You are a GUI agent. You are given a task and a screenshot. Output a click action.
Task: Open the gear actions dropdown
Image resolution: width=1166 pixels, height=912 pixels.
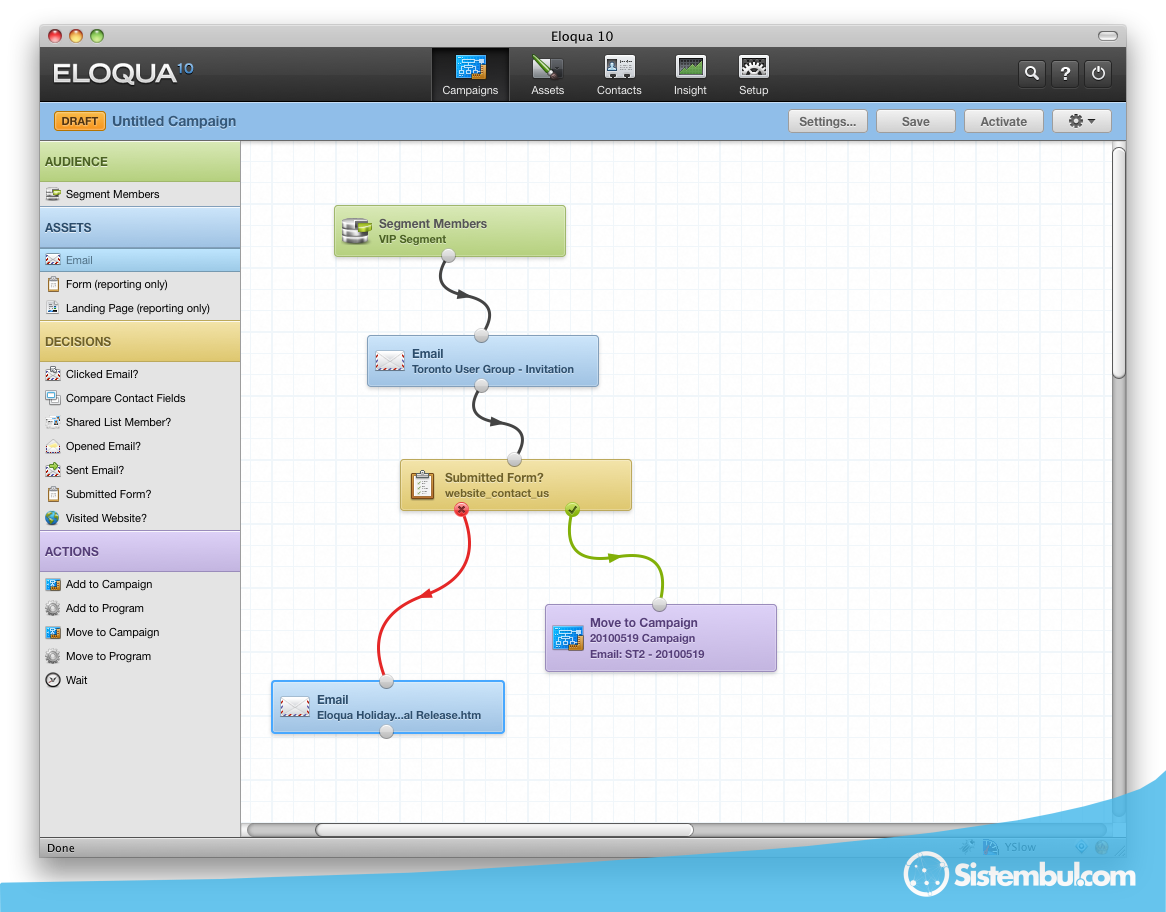(x=1081, y=121)
